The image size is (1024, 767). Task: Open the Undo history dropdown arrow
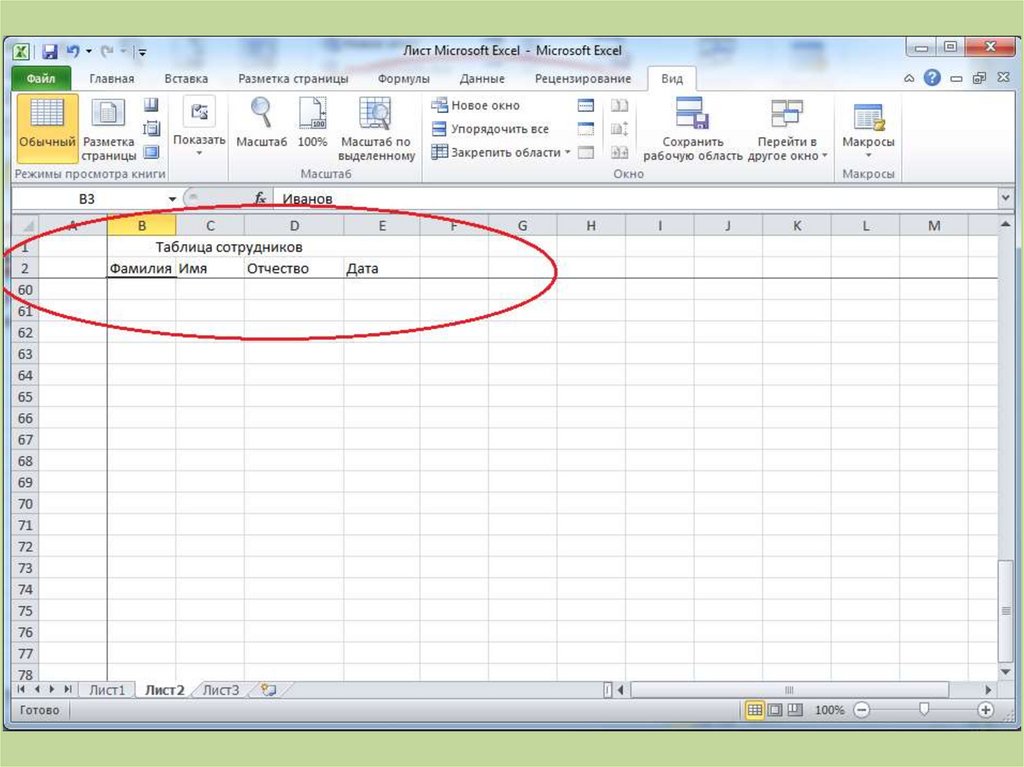(x=89, y=51)
